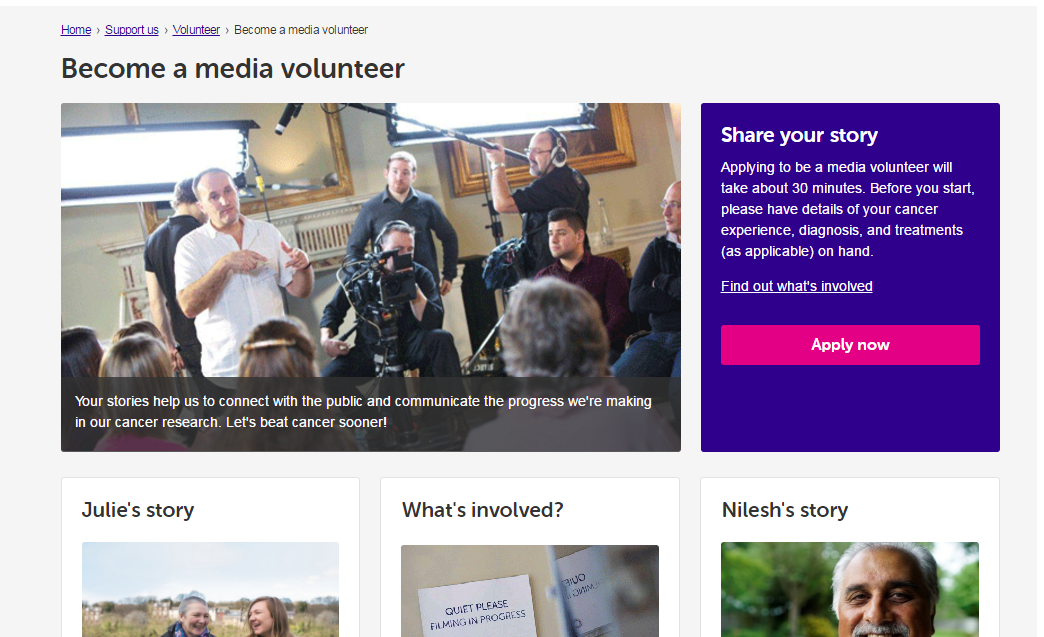1044x637 pixels.
Task: Open the Nilesh's story card heading
Action: pos(785,510)
